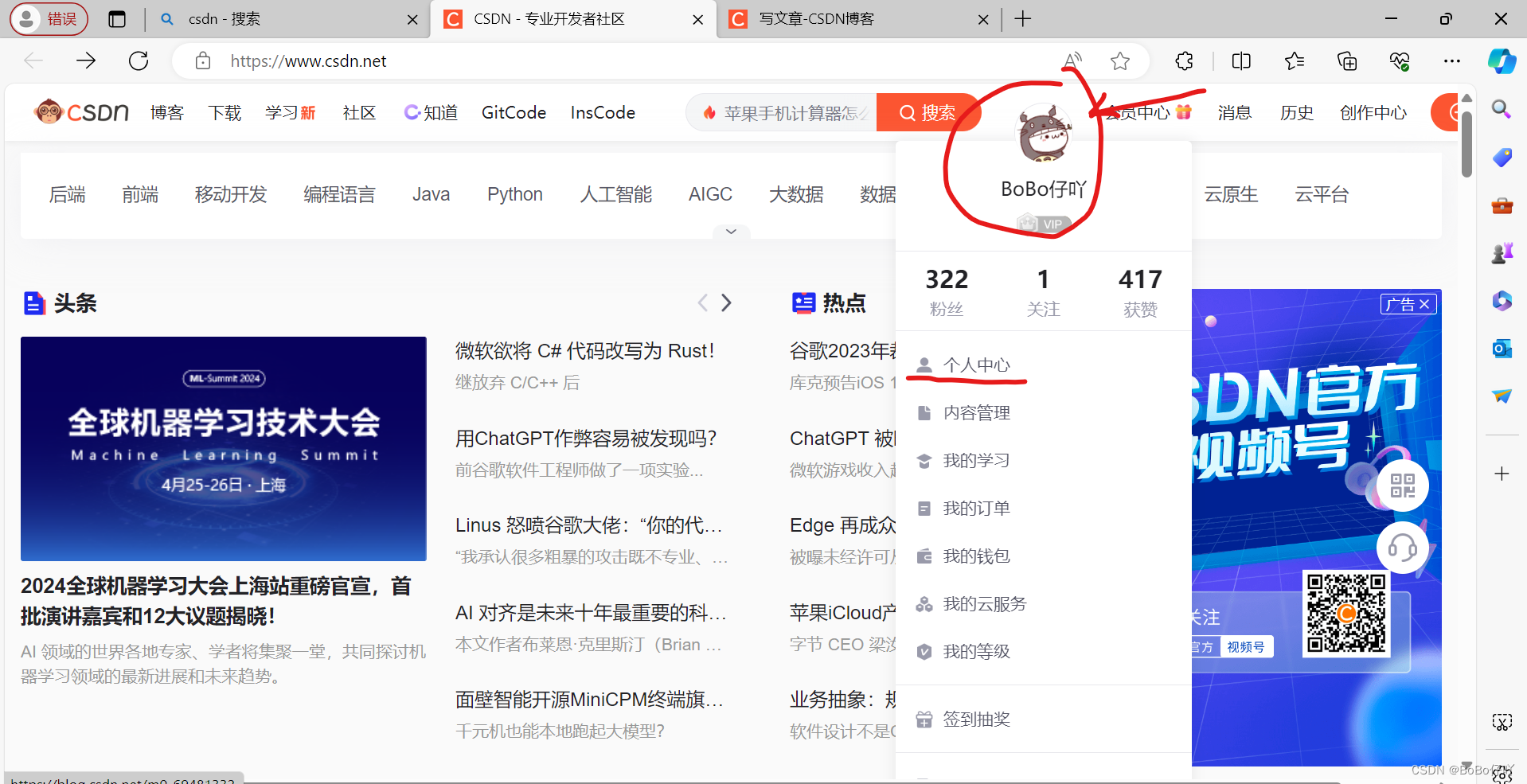Open the site information lock icon

pyautogui.click(x=203, y=60)
